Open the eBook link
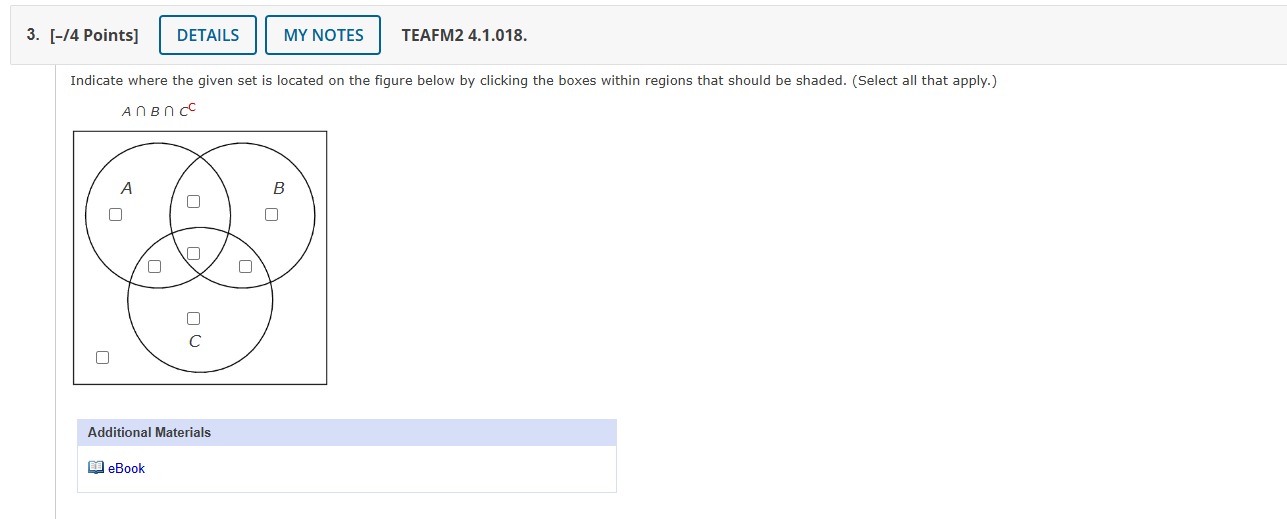 126,468
